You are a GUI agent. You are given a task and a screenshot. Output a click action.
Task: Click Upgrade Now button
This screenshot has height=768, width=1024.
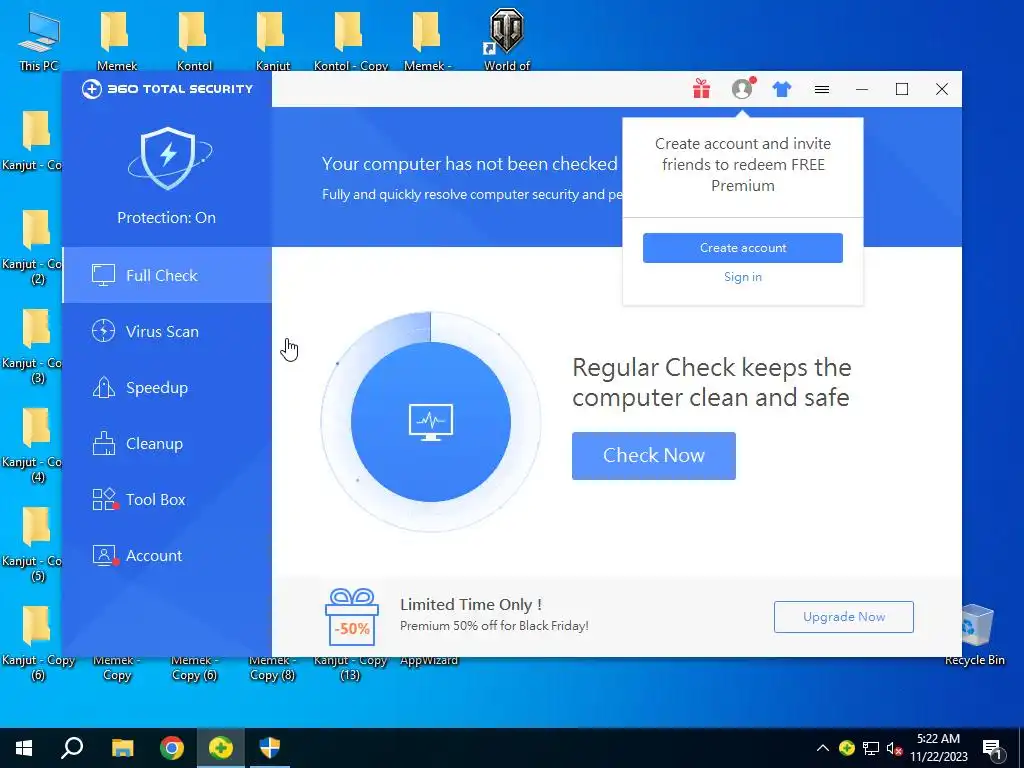click(844, 617)
